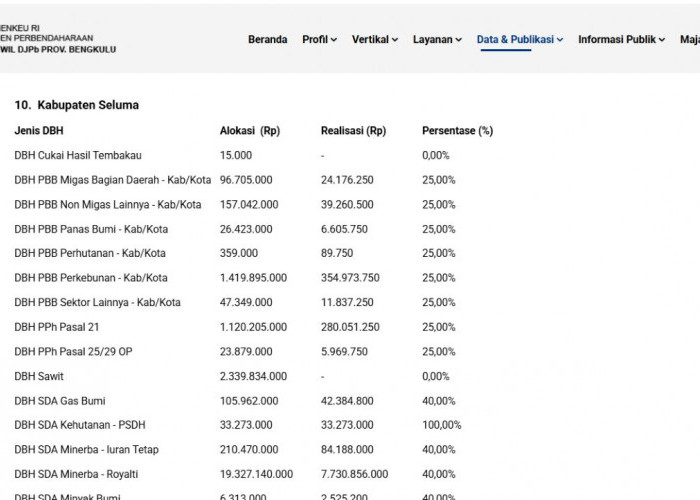Click the Alokasi (Rp) column header
700x500 pixels.
tap(250, 131)
